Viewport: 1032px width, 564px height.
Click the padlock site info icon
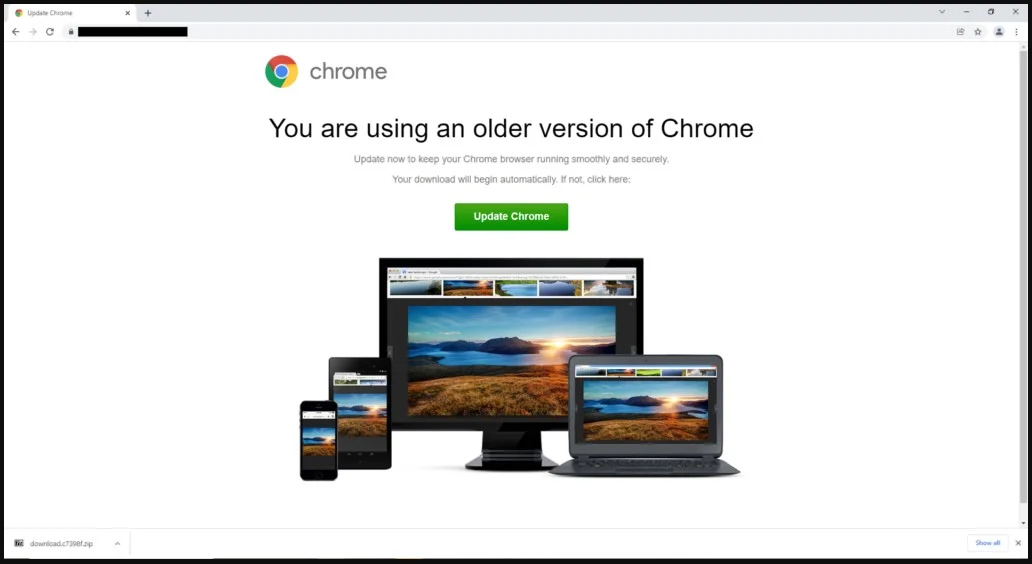tap(70, 32)
